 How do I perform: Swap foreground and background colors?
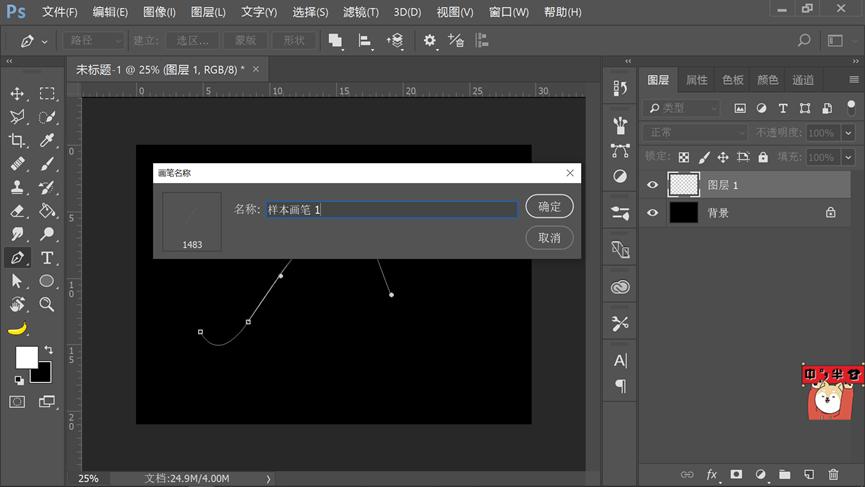point(49,350)
